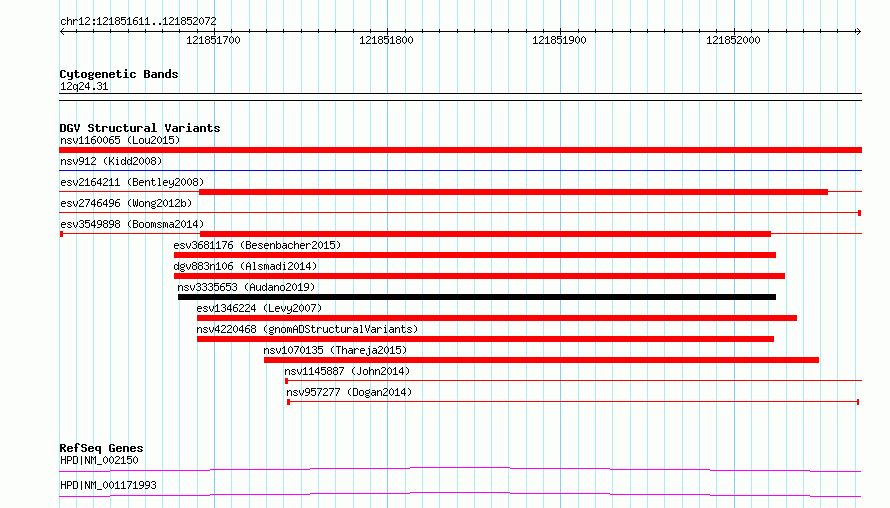Click the red bar for esv1346224

click(497, 318)
